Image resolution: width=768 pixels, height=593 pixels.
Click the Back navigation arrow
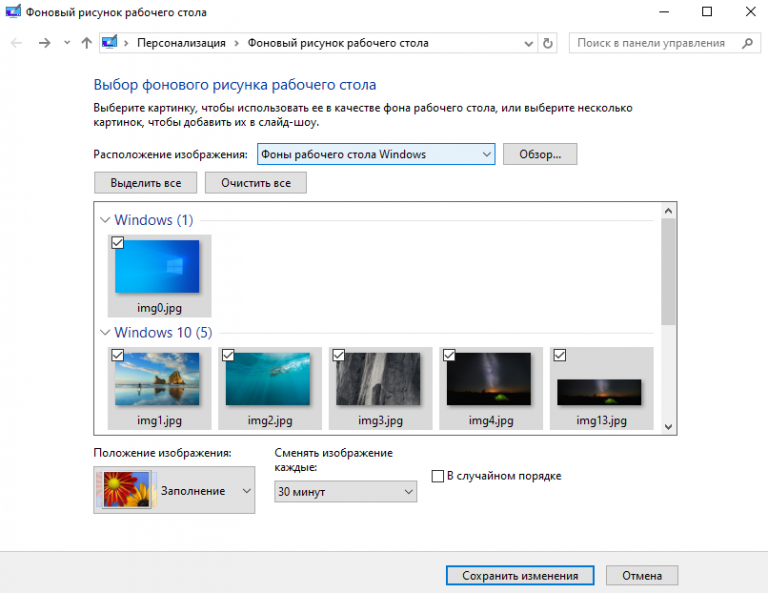[x=16, y=43]
